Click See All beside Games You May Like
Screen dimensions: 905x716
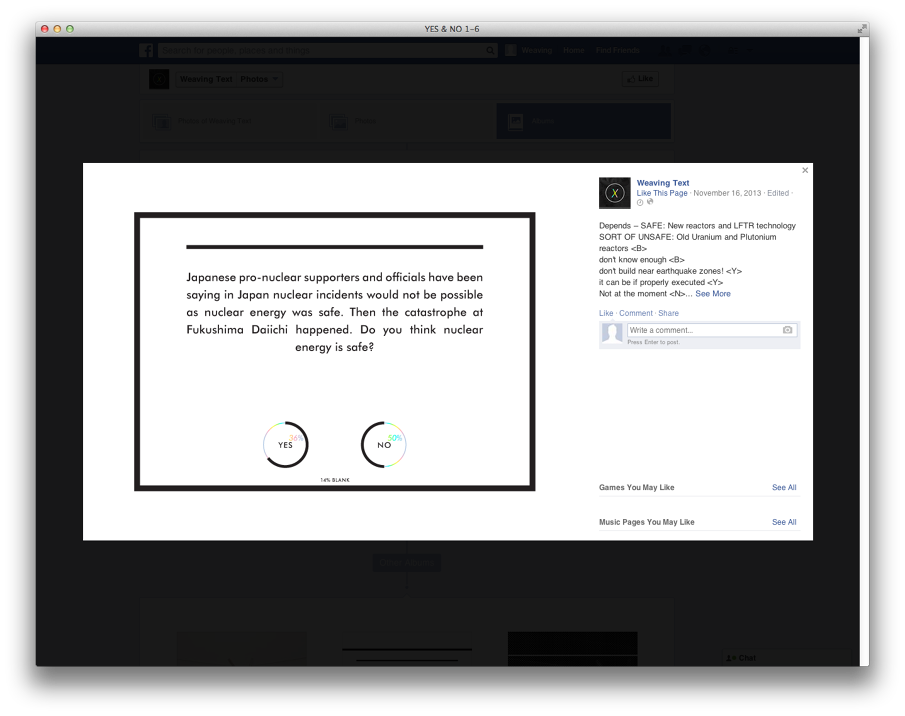(784, 487)
